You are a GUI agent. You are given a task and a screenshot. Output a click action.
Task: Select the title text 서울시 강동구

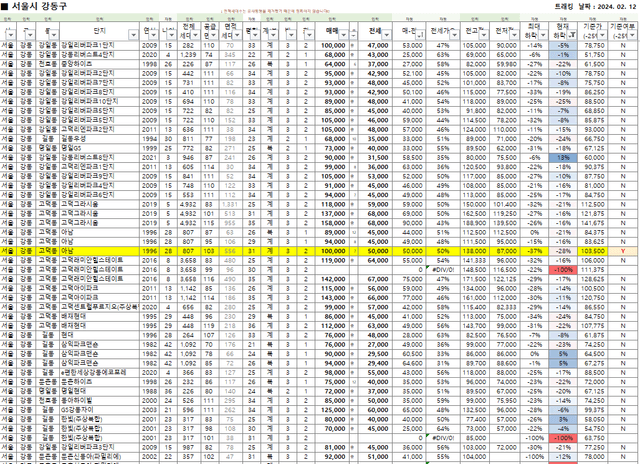39,6
